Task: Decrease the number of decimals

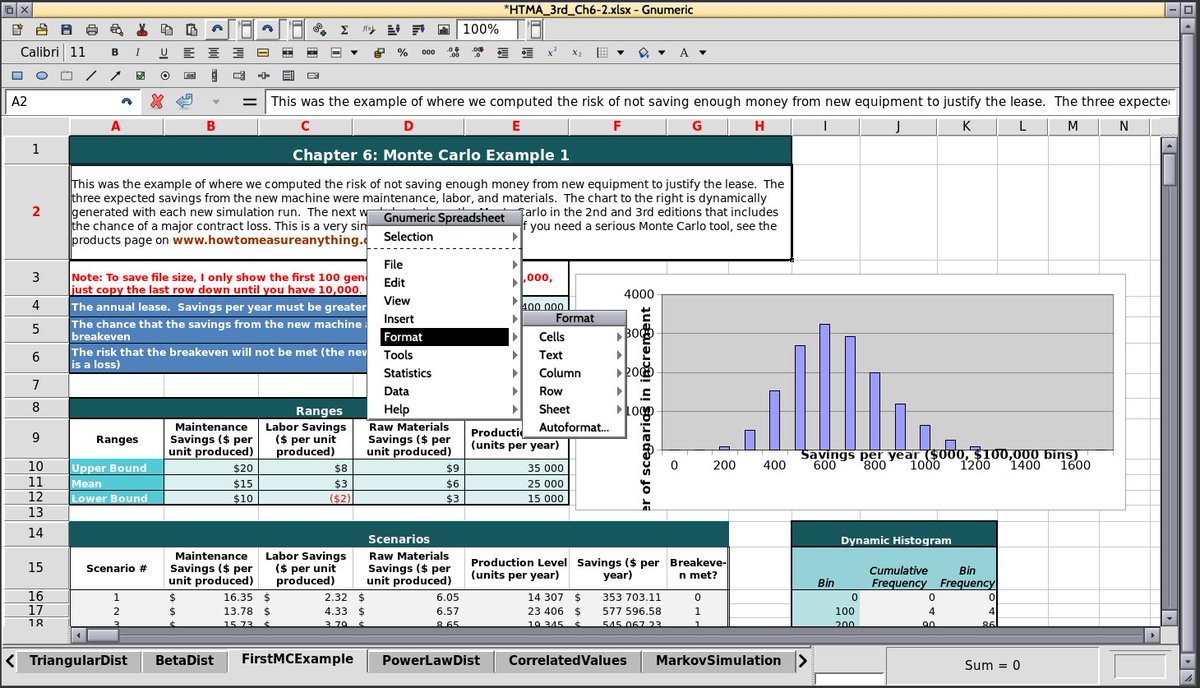Action: 478,53
